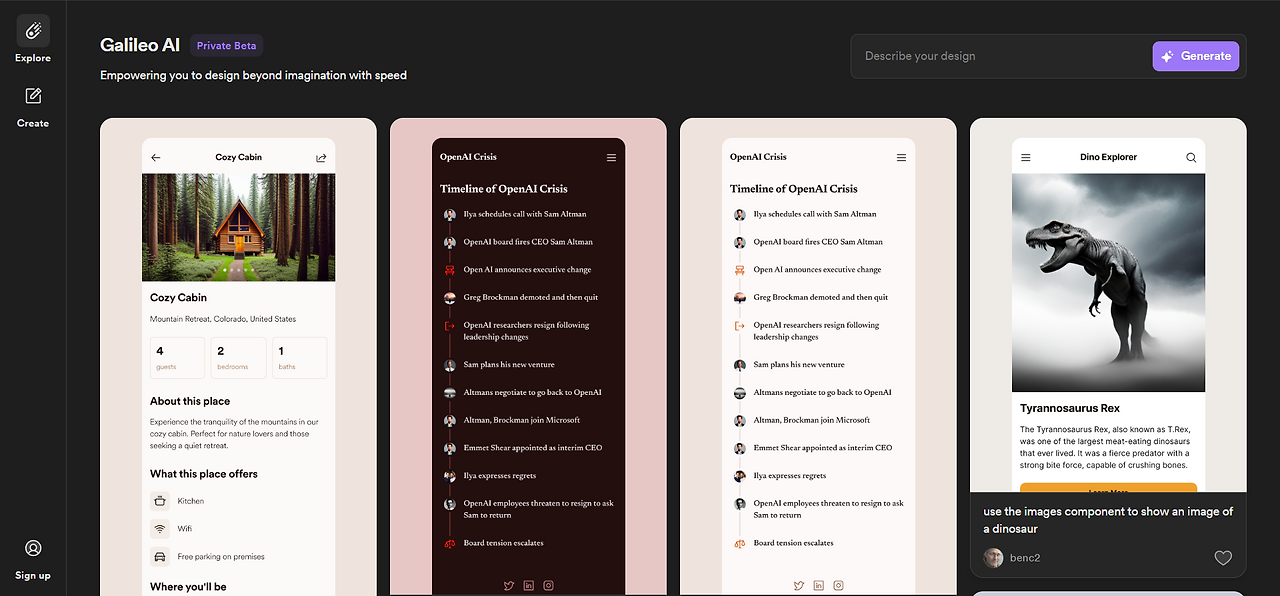Click 'Greg Brockman demoted and then quit' light card
This screenshot has width=1280, height=596.
[x=821, y=297]
